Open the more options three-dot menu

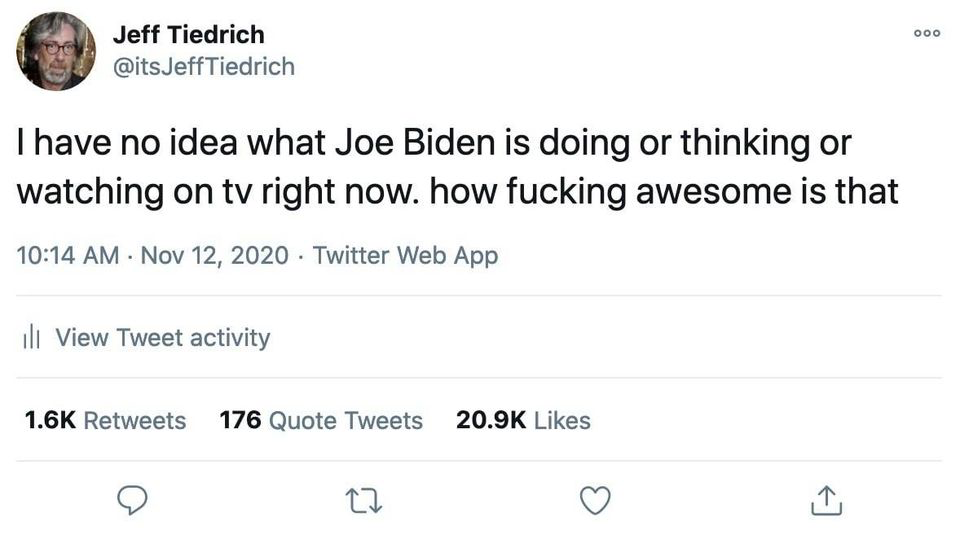(929, 31)
